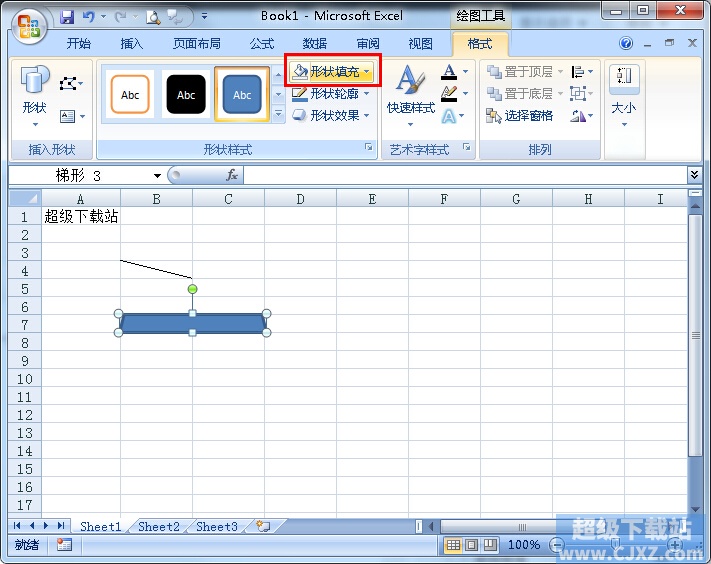This screenshot has width=711, height=564.
Task: Switch to the 视图 tab
Action: [x=420, y=44]
